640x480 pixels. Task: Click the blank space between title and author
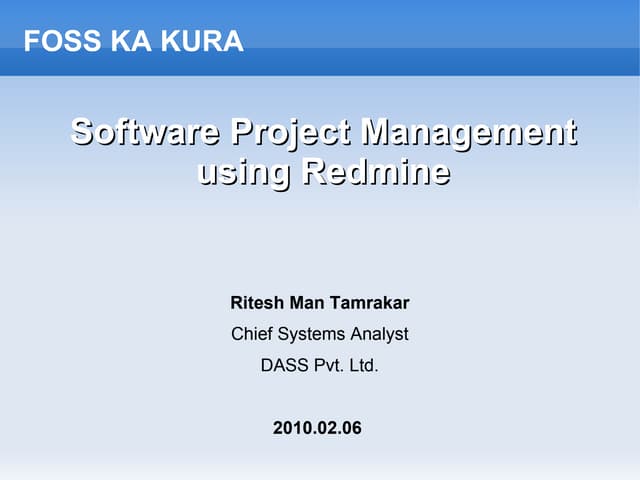click(320, 240)
